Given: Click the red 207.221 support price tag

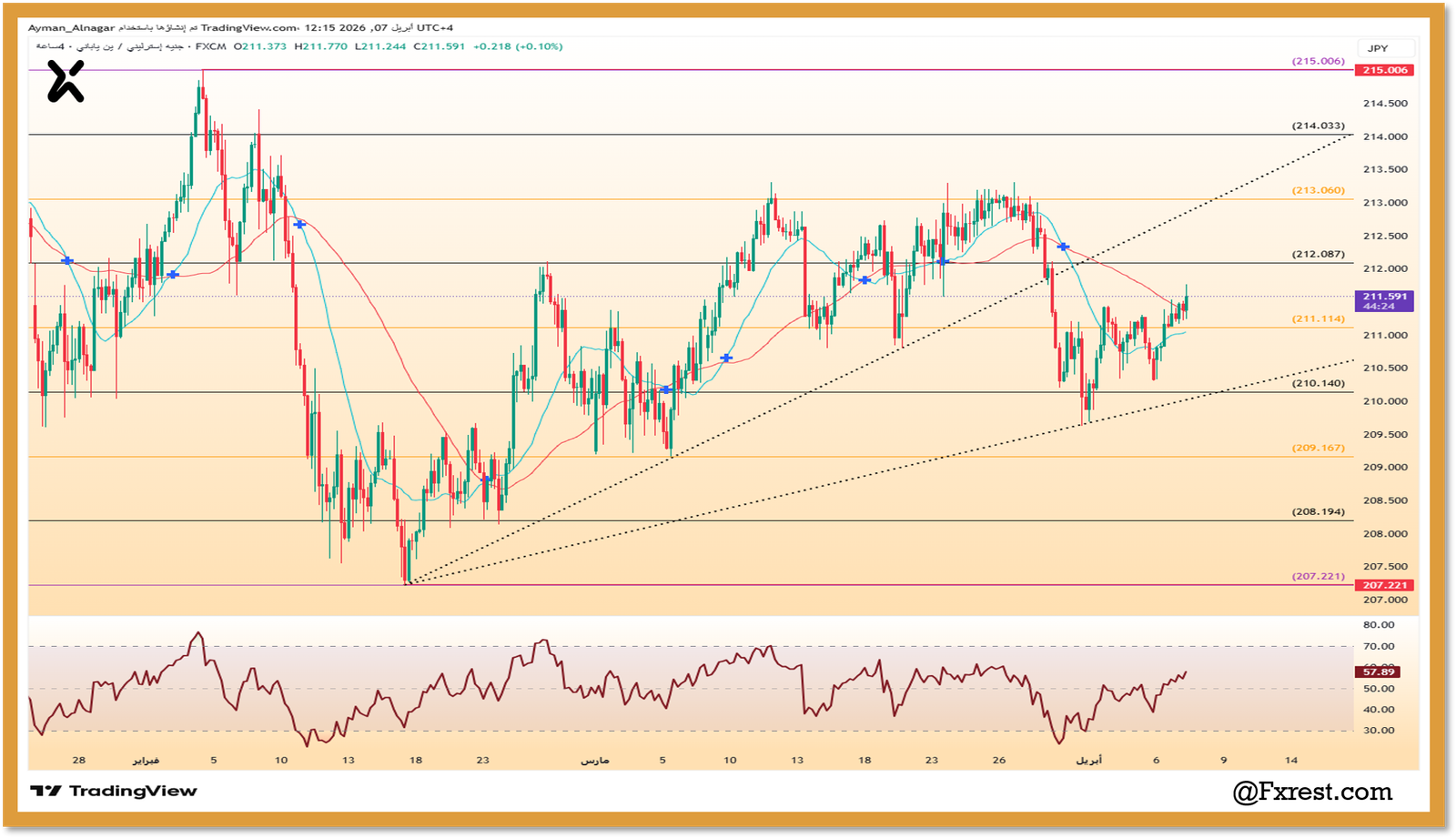Looking at the screenshot, I should click(1384, 586).
